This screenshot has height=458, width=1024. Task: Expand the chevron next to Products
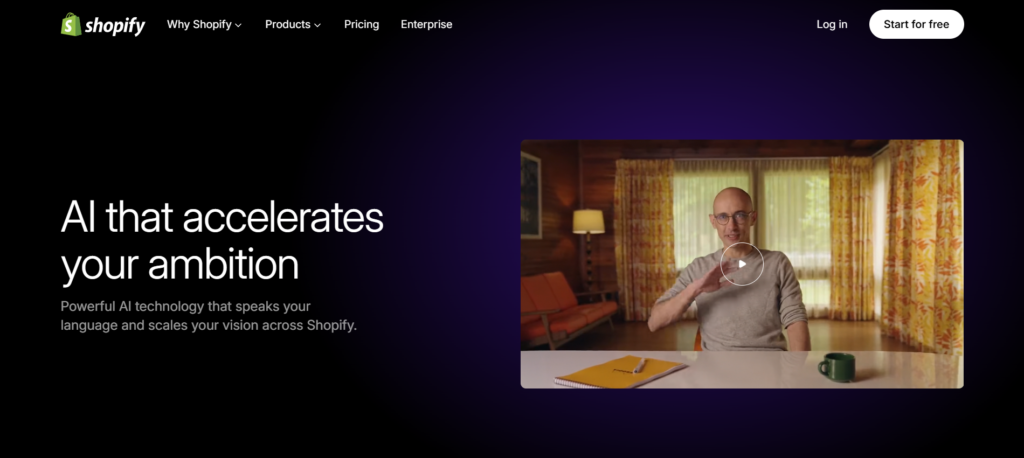tap(317, 25)
